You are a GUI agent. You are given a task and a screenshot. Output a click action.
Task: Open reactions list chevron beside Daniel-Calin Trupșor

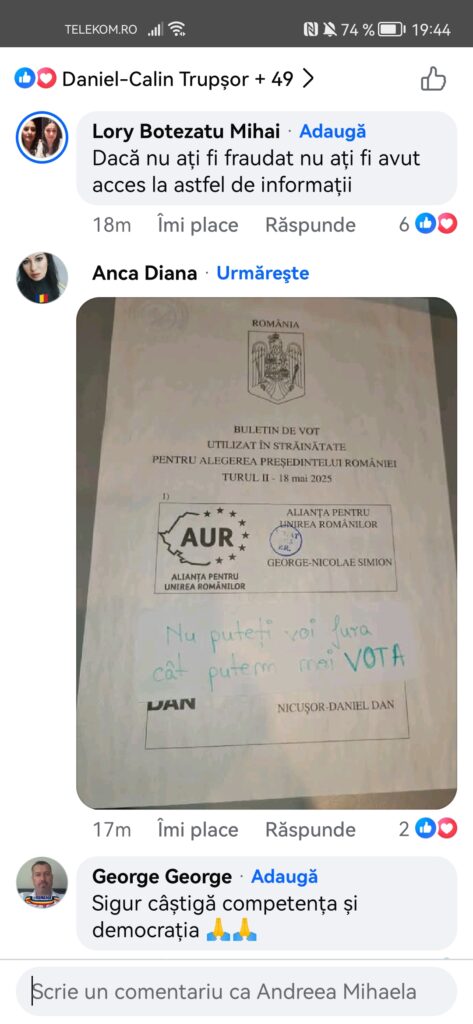(x=308, y=79)
